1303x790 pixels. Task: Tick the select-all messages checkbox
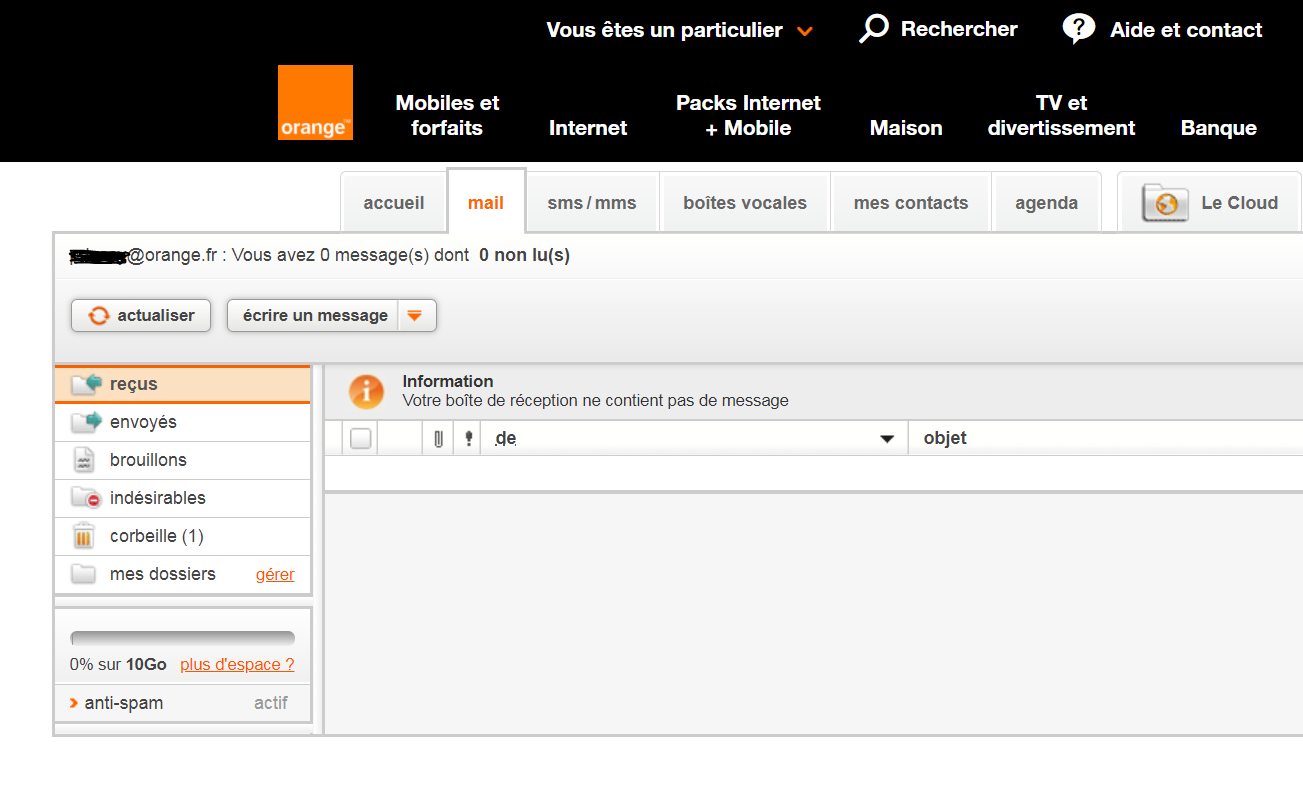pyautogui.click(x=359, y=437)
